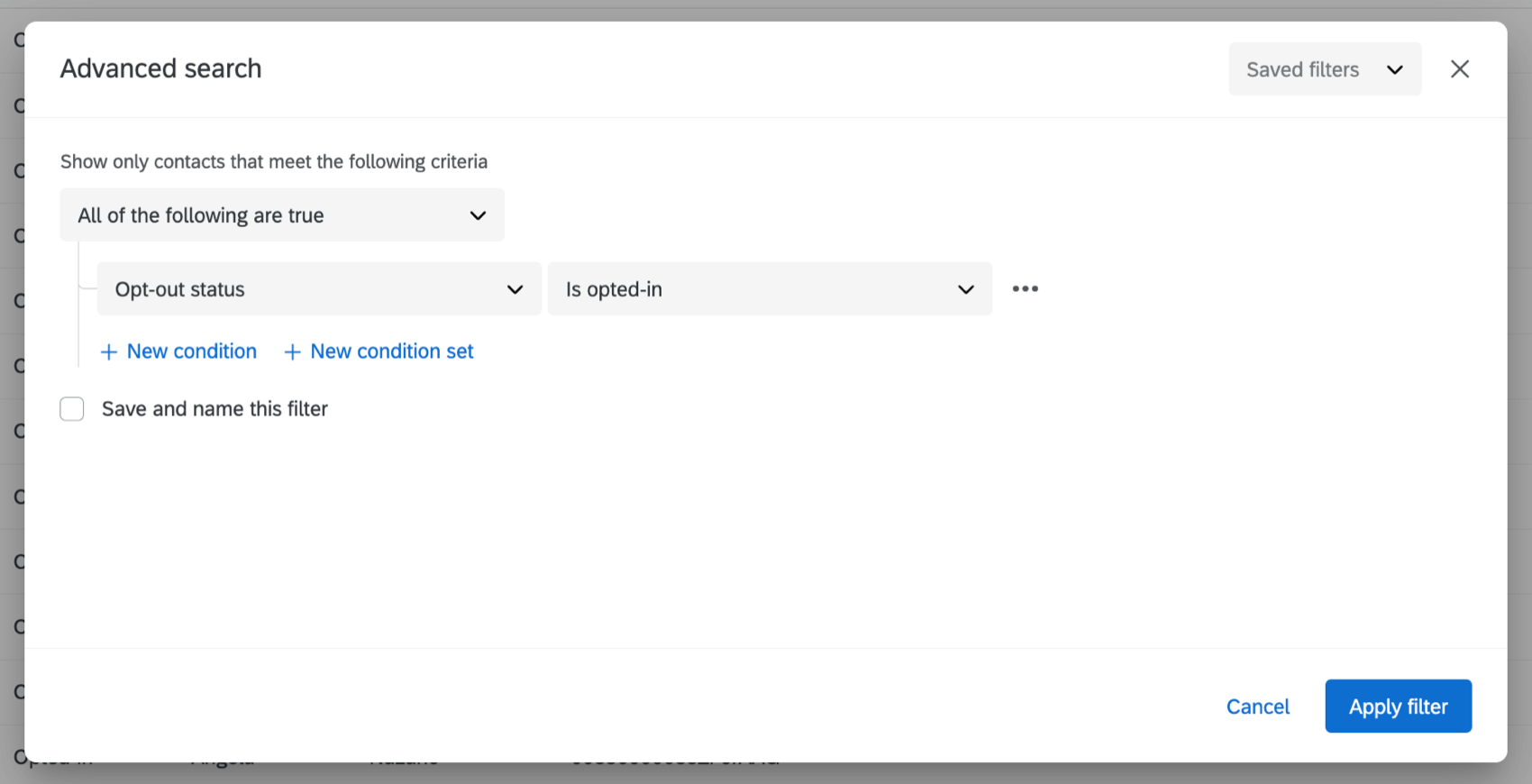Viewport: 1532px width, 784px height.
Task: Enable the Save and name this filter checkbox
Action: tap(71, 408)
